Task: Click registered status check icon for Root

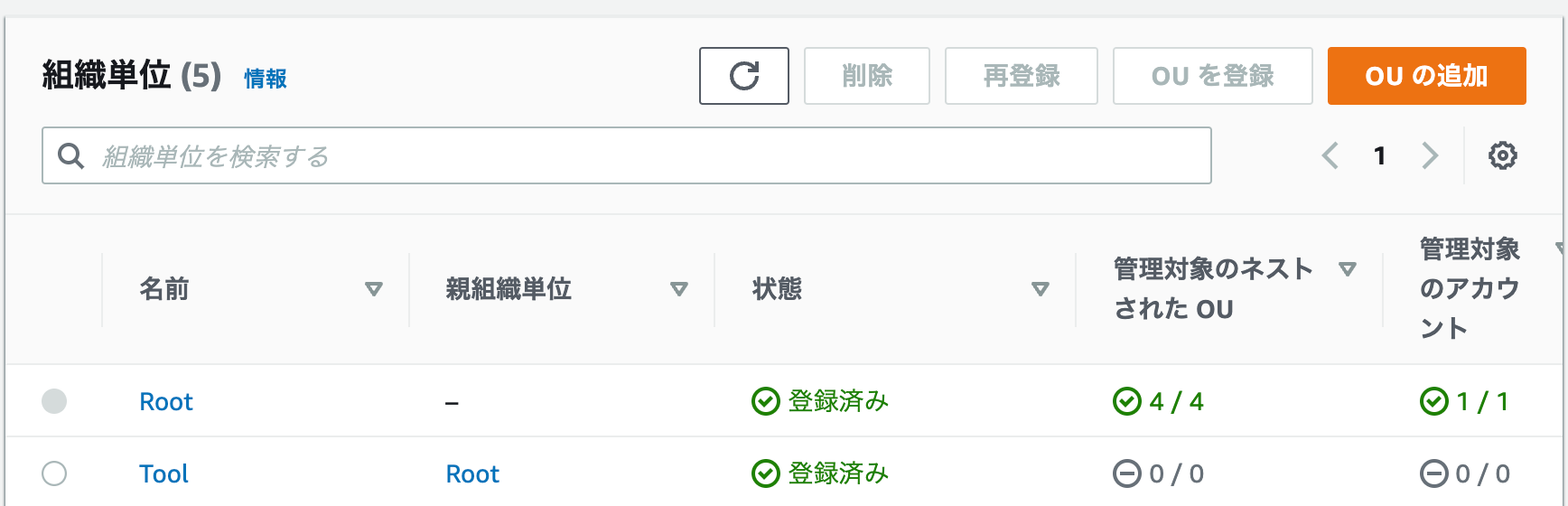Action: tap(765, 401)
